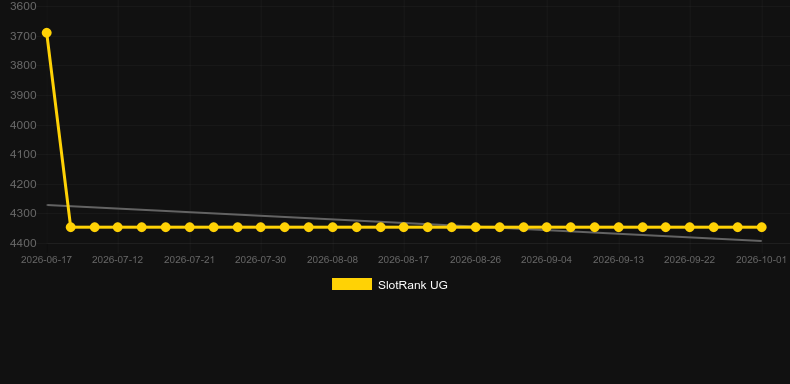Click the 2026-06-17 x-axis date label
The width and height of the screenshot is (790, 384).
coord(46,260)
